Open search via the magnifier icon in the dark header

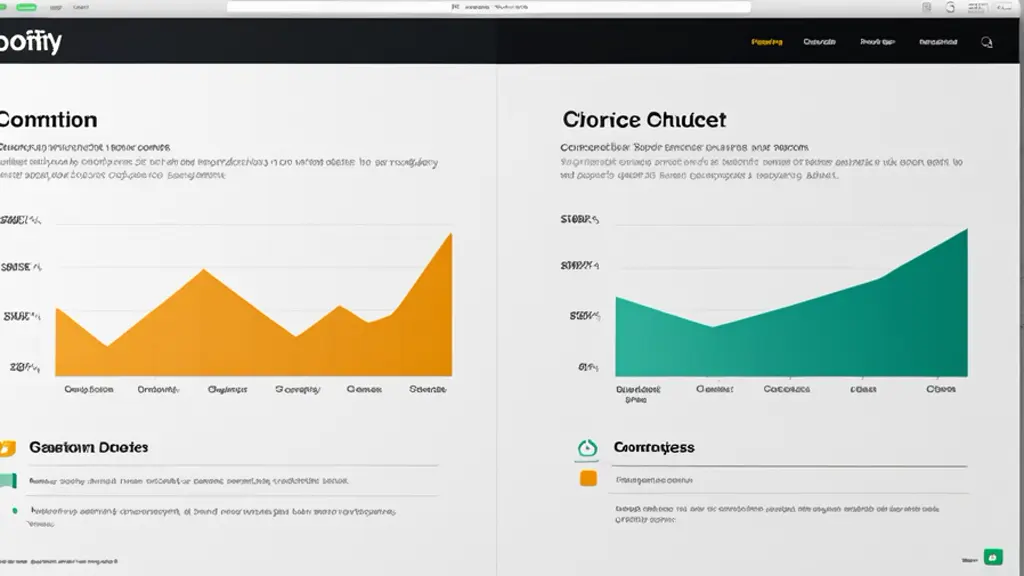(x=987, y=42)
